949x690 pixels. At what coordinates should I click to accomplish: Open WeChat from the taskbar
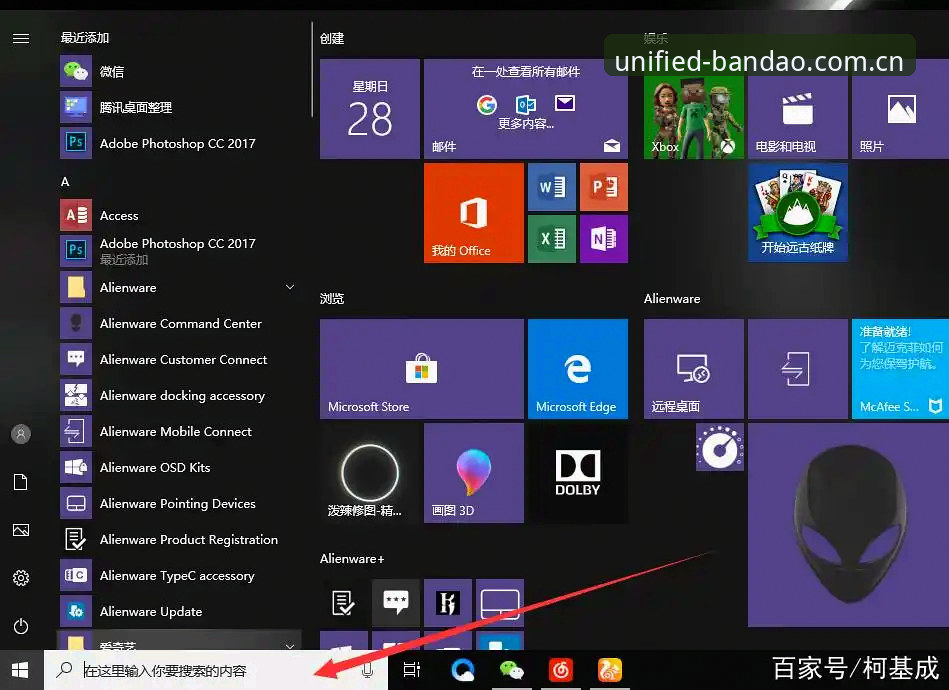(512, 670)
